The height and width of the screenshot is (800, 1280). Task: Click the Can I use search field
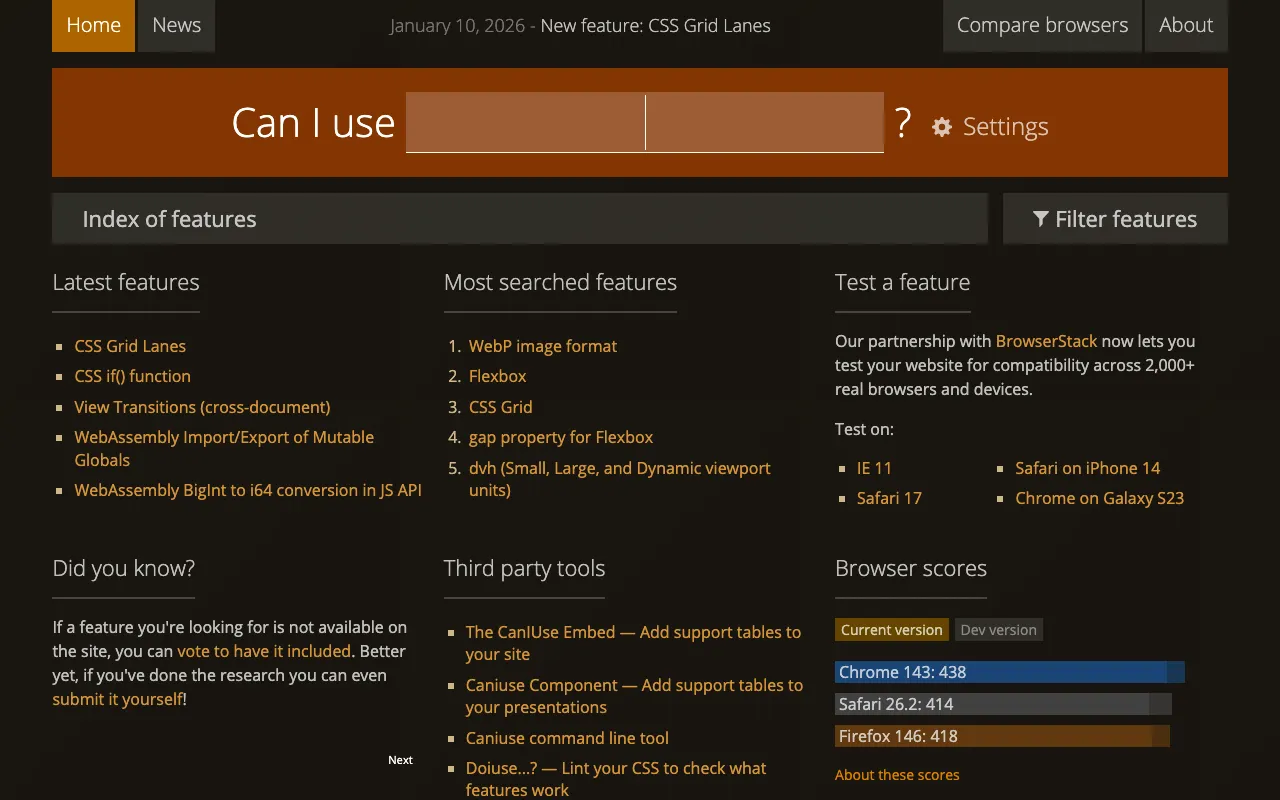(644, 122)
